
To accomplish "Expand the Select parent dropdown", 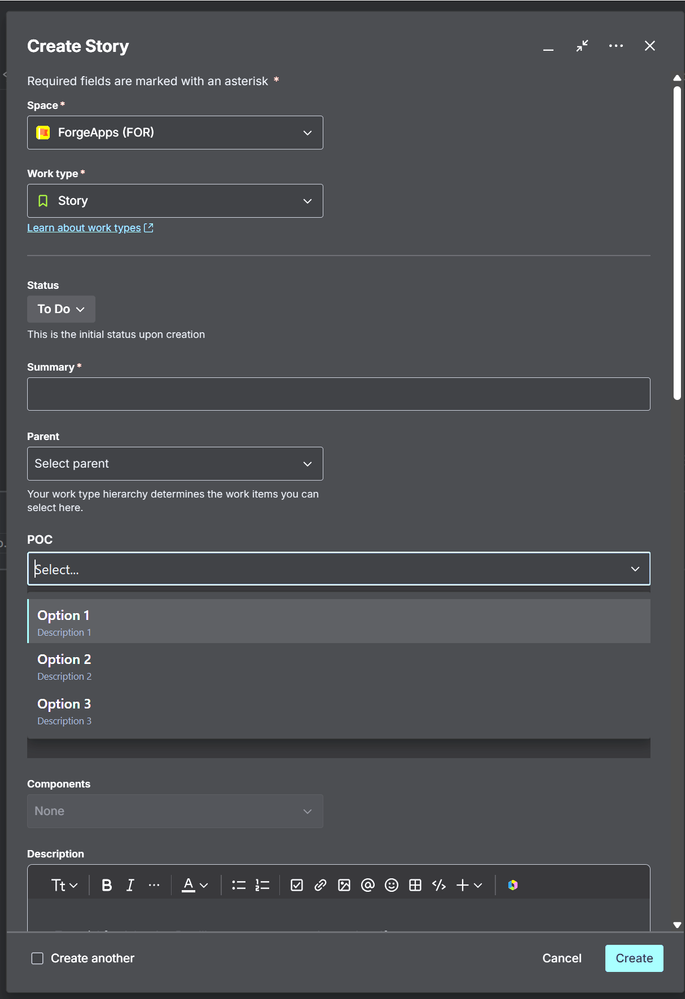I will 175,464.
